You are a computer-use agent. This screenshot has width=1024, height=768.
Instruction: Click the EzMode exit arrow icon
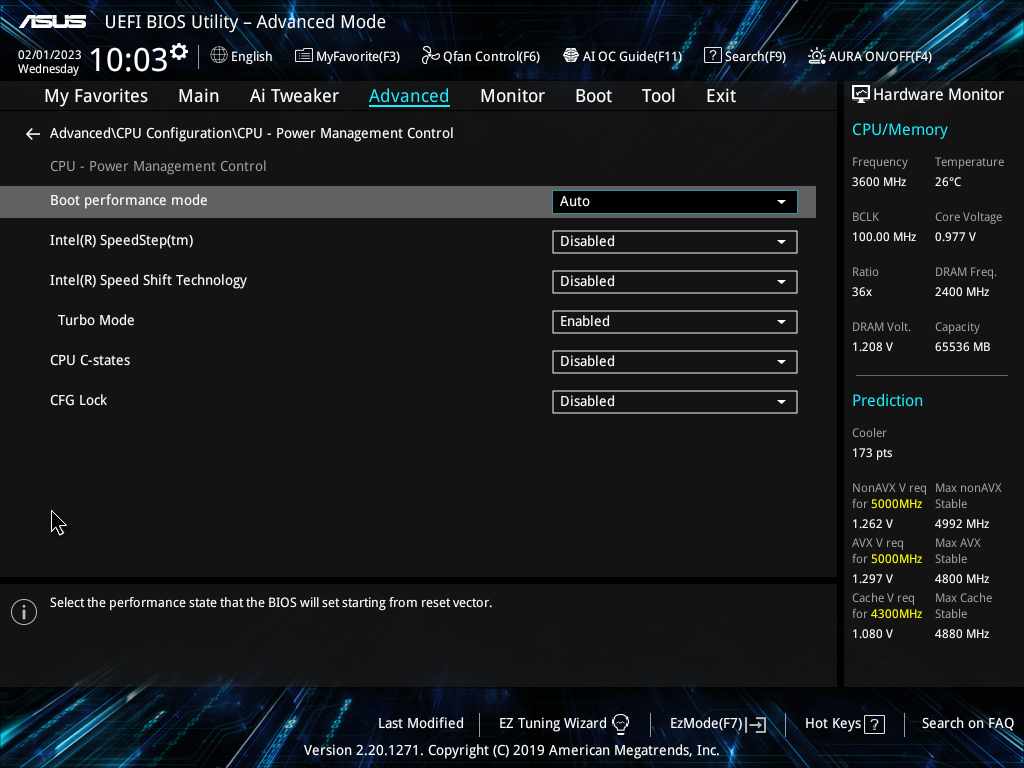tap(756, 724)
